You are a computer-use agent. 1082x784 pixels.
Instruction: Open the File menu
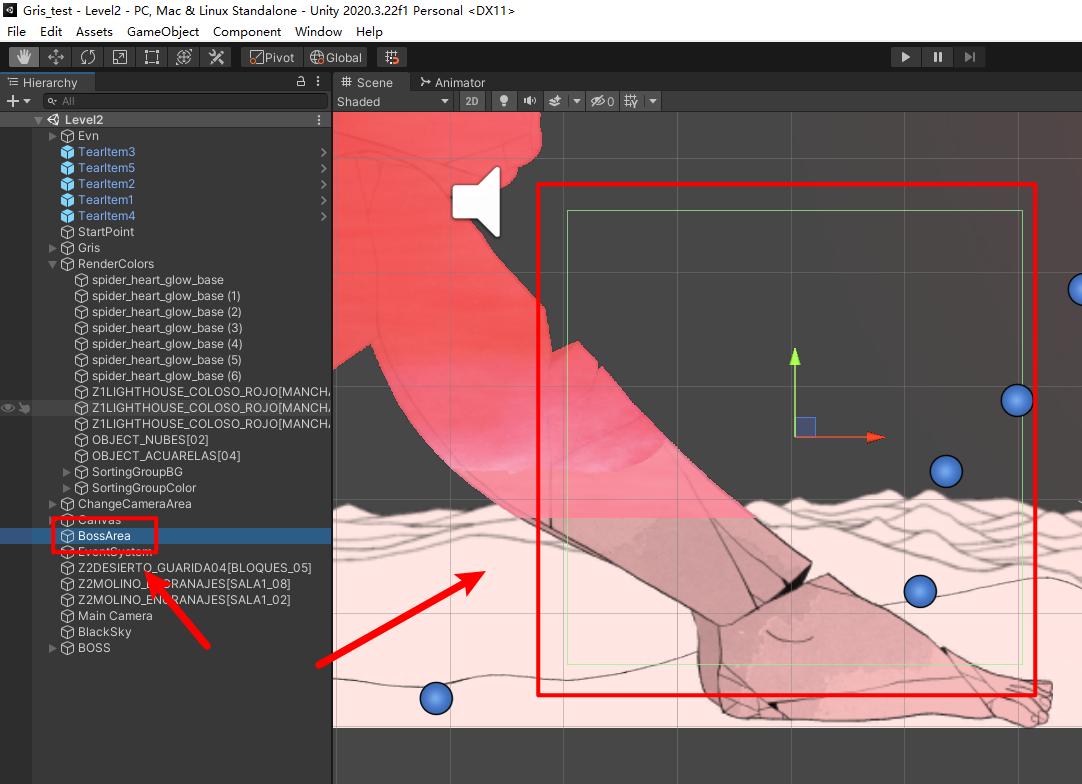pos(16,32)
